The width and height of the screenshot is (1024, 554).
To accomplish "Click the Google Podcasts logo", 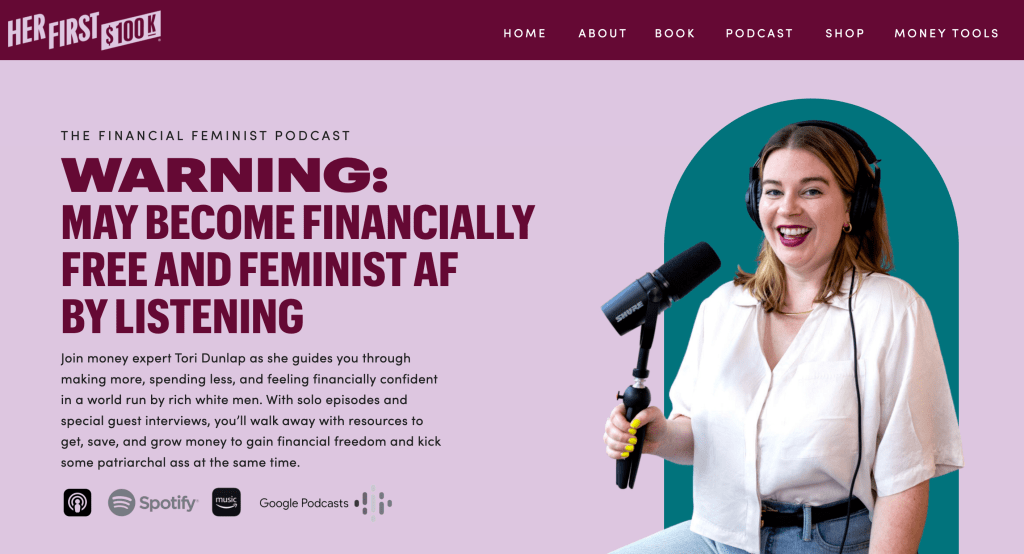I will click(x=325, y=503).
